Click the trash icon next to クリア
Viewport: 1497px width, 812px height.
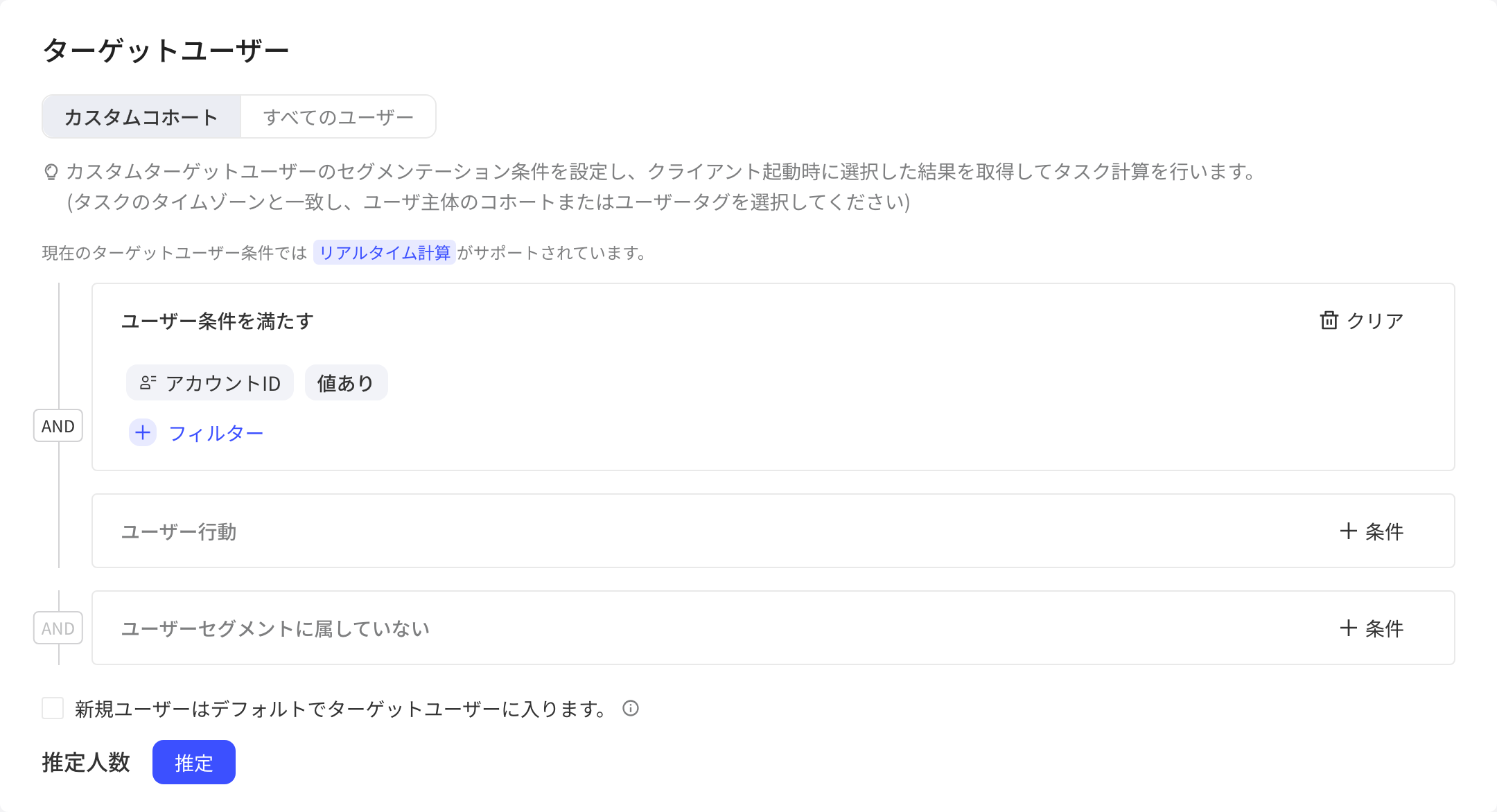(x=1329, y=320)
